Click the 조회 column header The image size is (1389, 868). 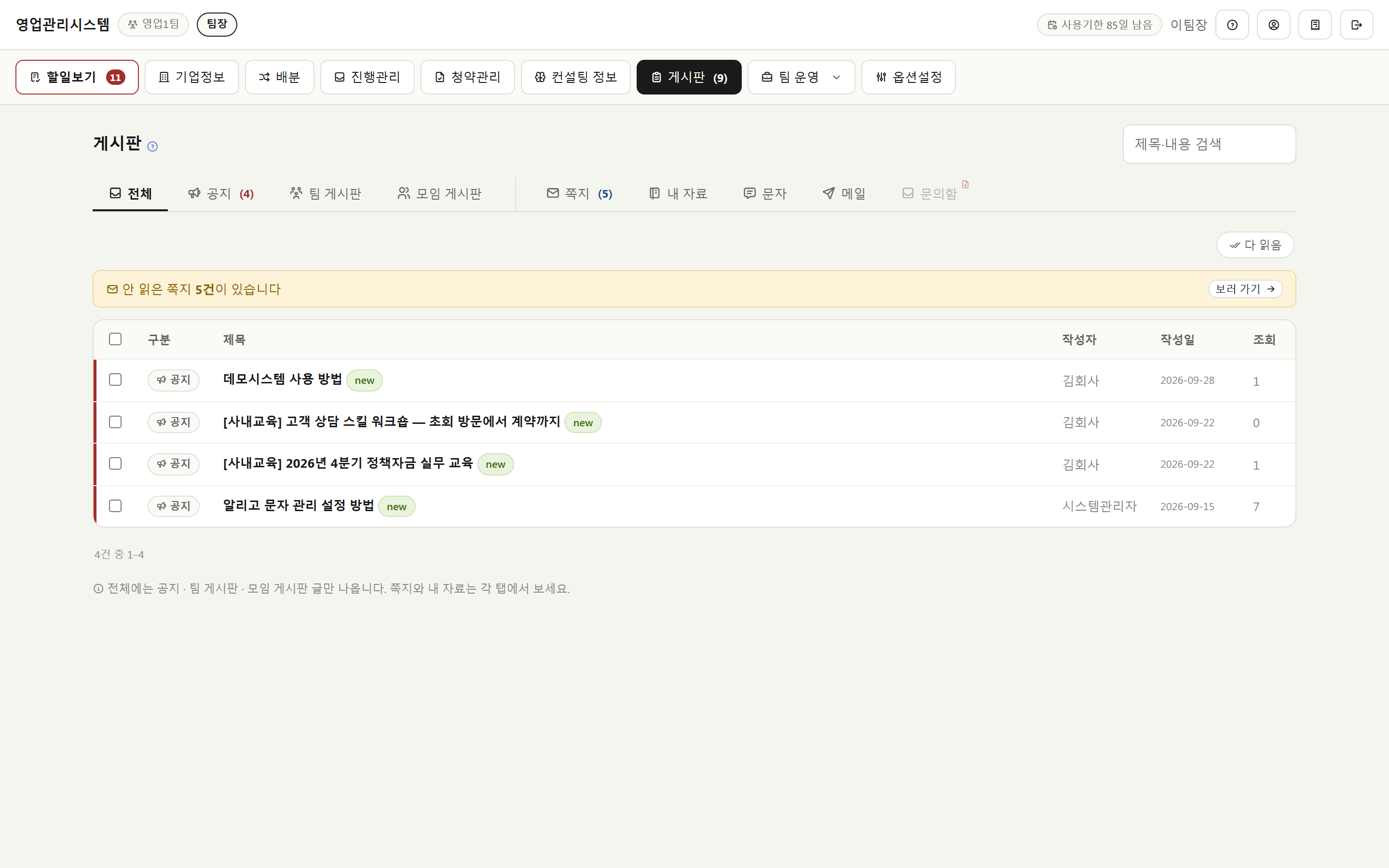[1264, 340]
